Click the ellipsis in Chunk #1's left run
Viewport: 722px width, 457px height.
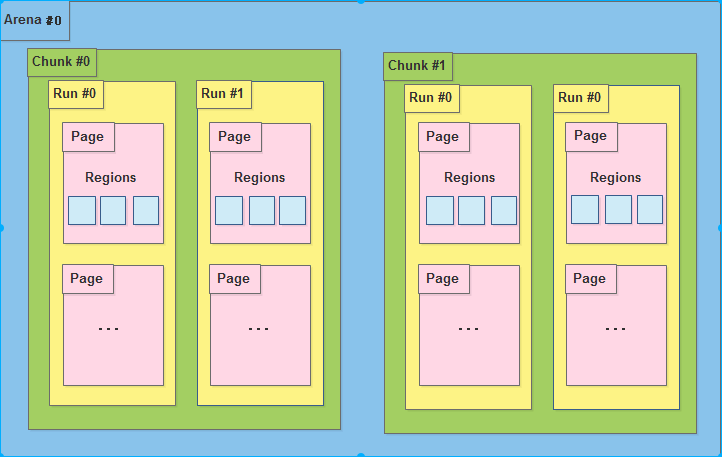[469, 329]
